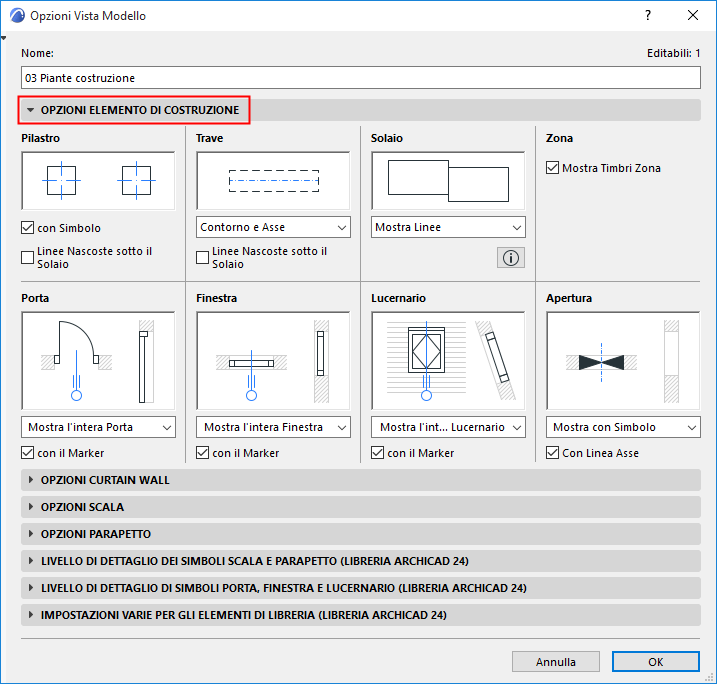717x684 pixels.
Task: Toggle Porta 'con il Marker' checkbox
Action: point(27,453)
